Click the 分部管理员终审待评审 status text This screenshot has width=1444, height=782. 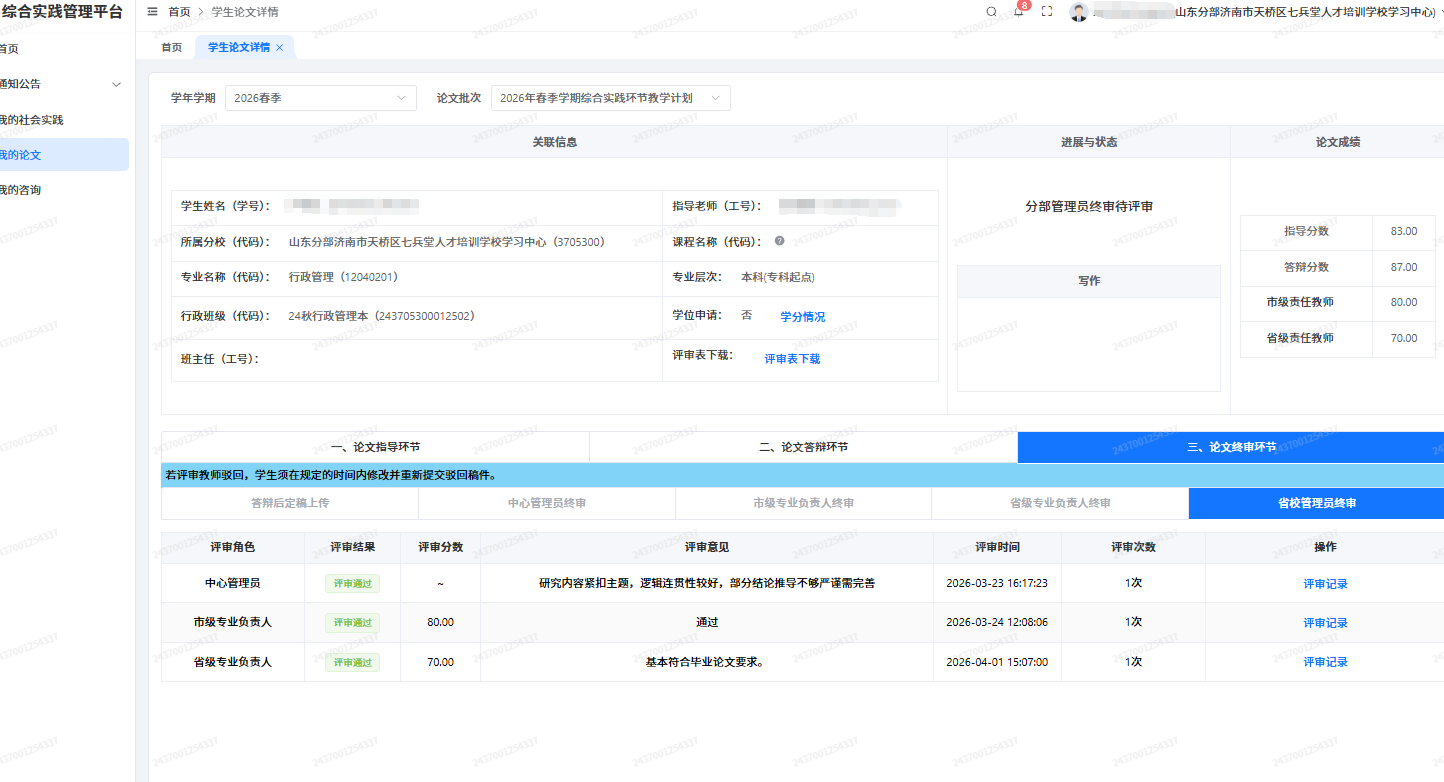pos(1089,206)
